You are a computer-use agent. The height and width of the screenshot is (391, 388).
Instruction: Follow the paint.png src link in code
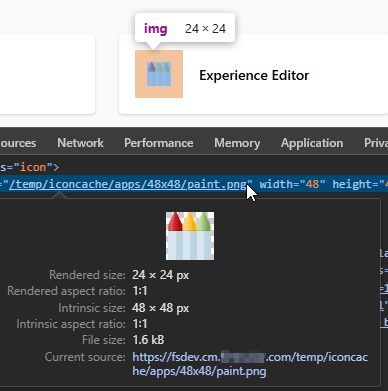pos(128,184)
